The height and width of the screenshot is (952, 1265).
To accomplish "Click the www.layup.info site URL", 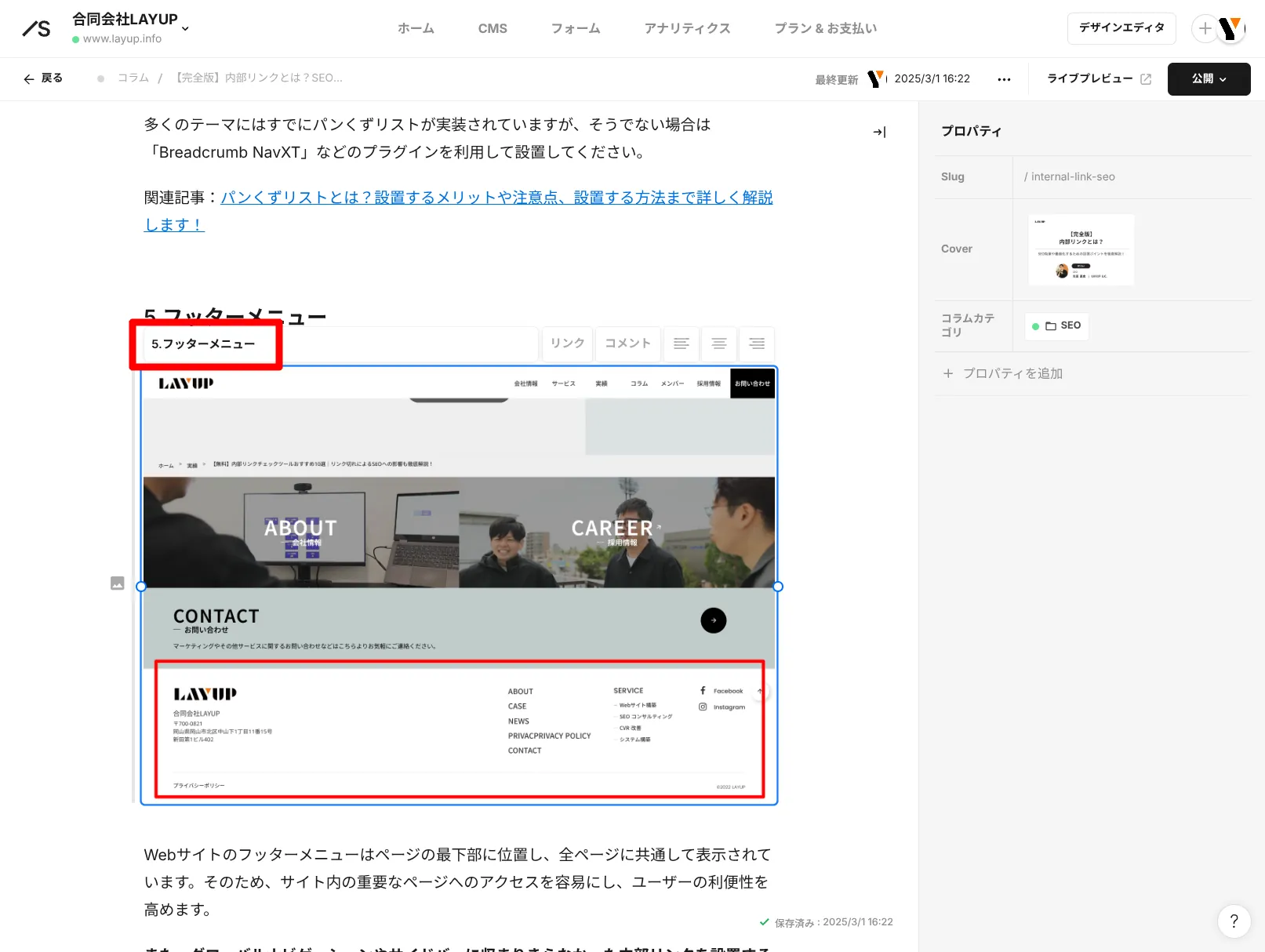I will coord(122,38).
